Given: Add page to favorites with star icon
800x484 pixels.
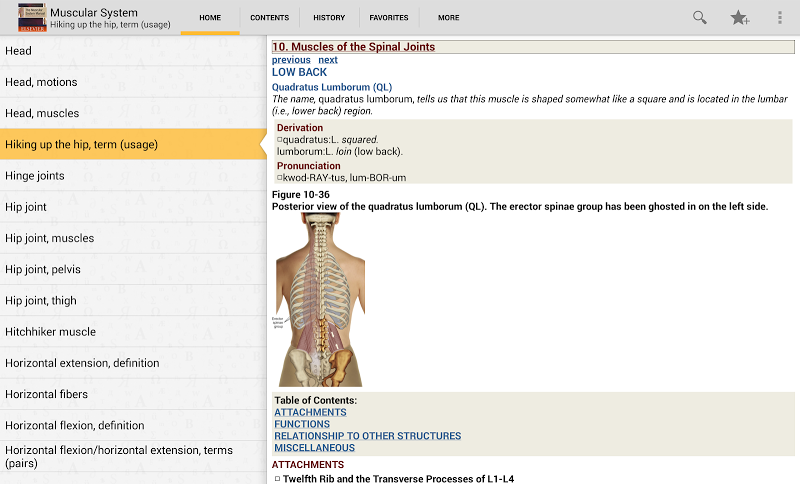Looking at the screenshot, I should pos(740,17).
